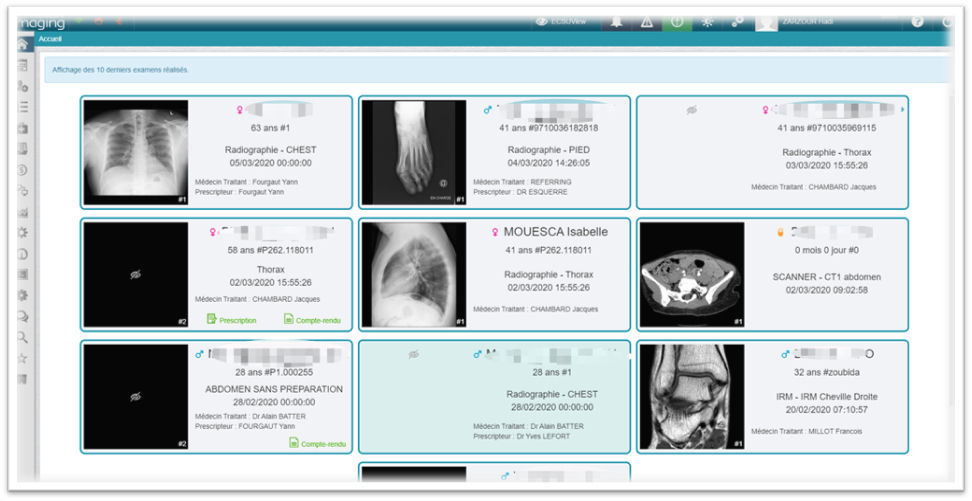The height and width of the screenshot is (501, 972).
Task: Select the Accueil tab
Action: [50, 39]
